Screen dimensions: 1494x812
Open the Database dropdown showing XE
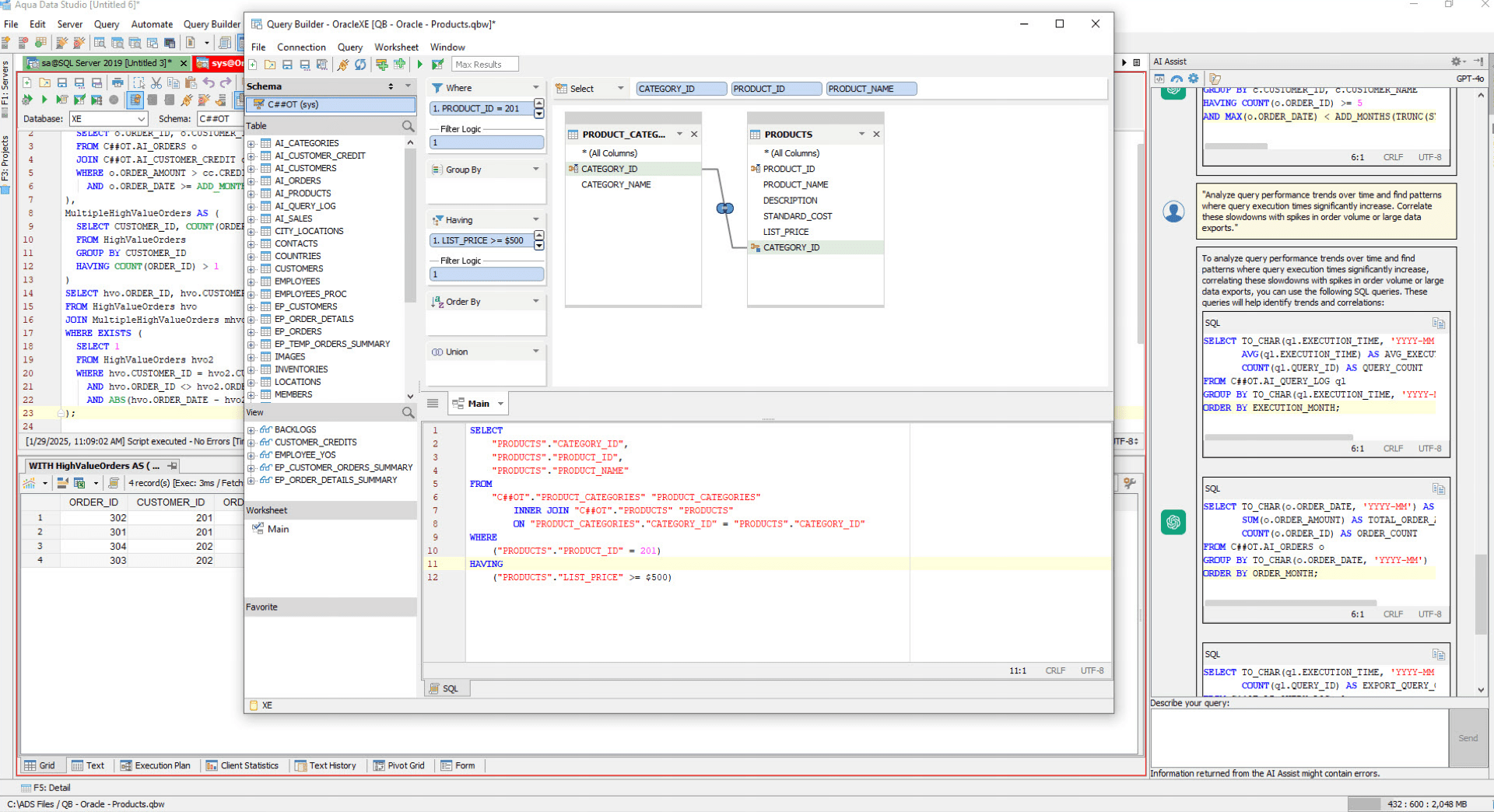(x=142, y=118)
